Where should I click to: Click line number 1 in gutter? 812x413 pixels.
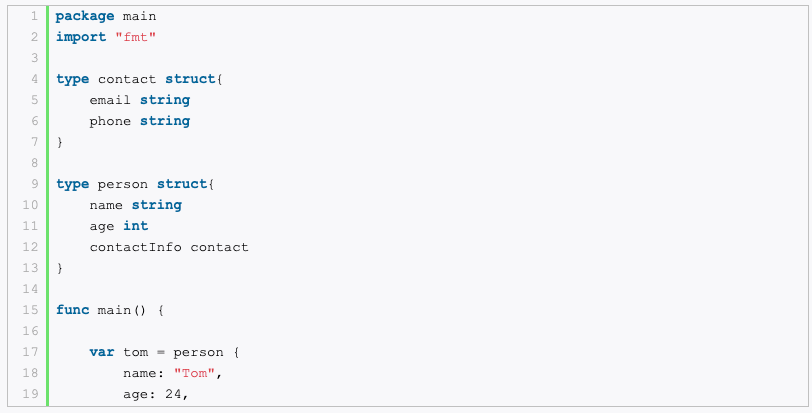pos(33,16)
